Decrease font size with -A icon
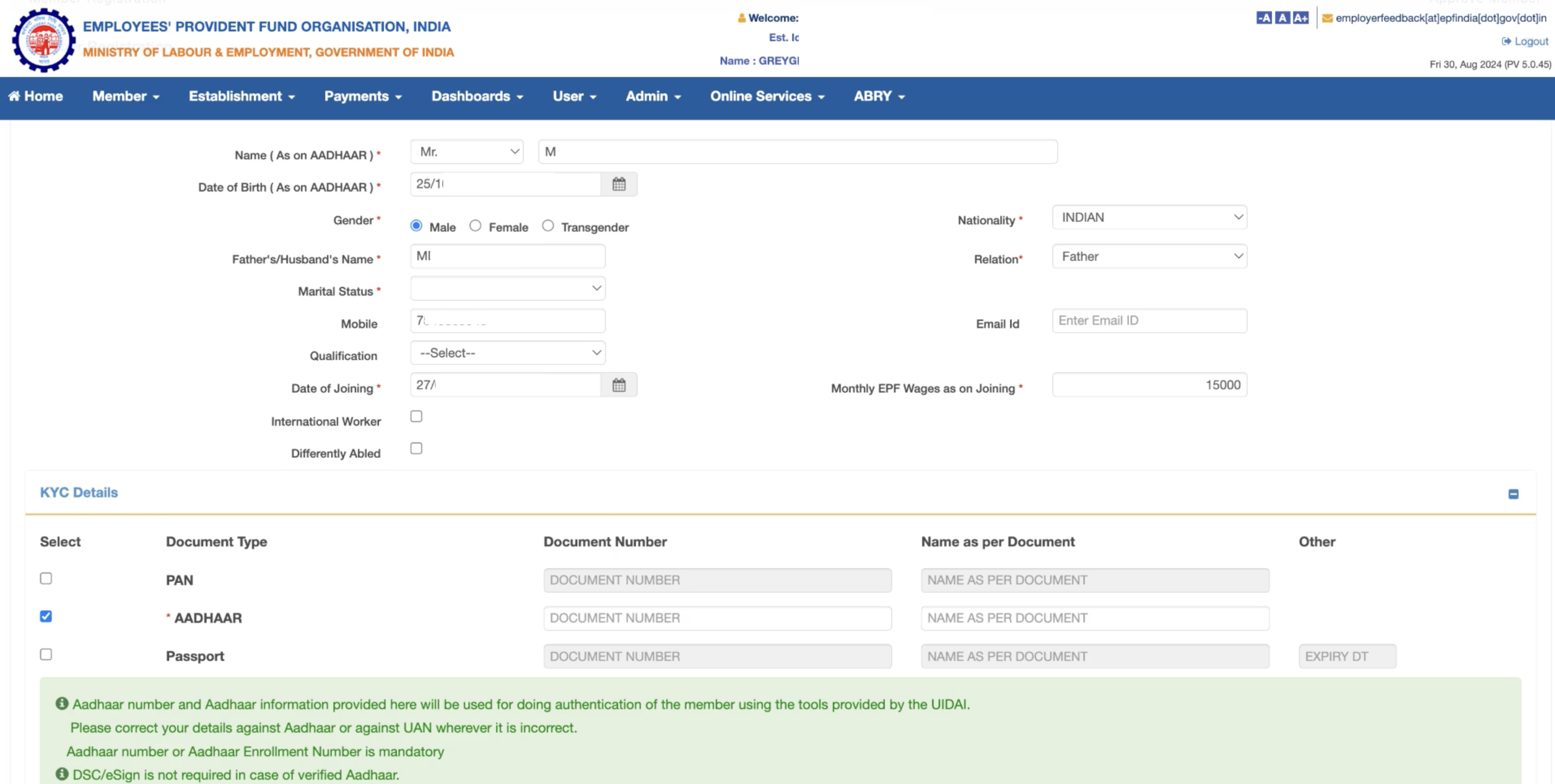 pyautogui.click(x=1263, y=17)
